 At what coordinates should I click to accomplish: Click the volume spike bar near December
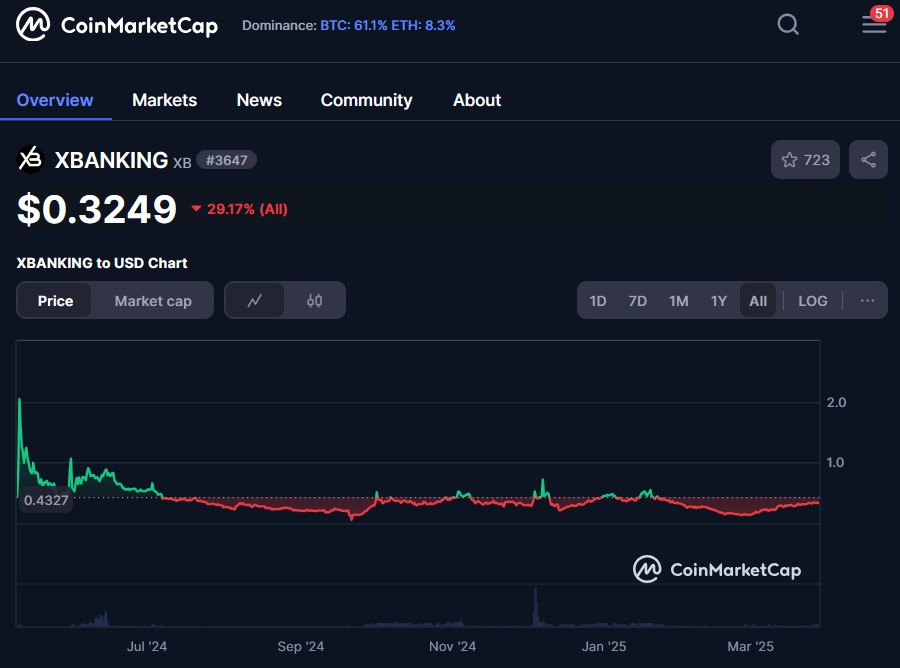536,605
